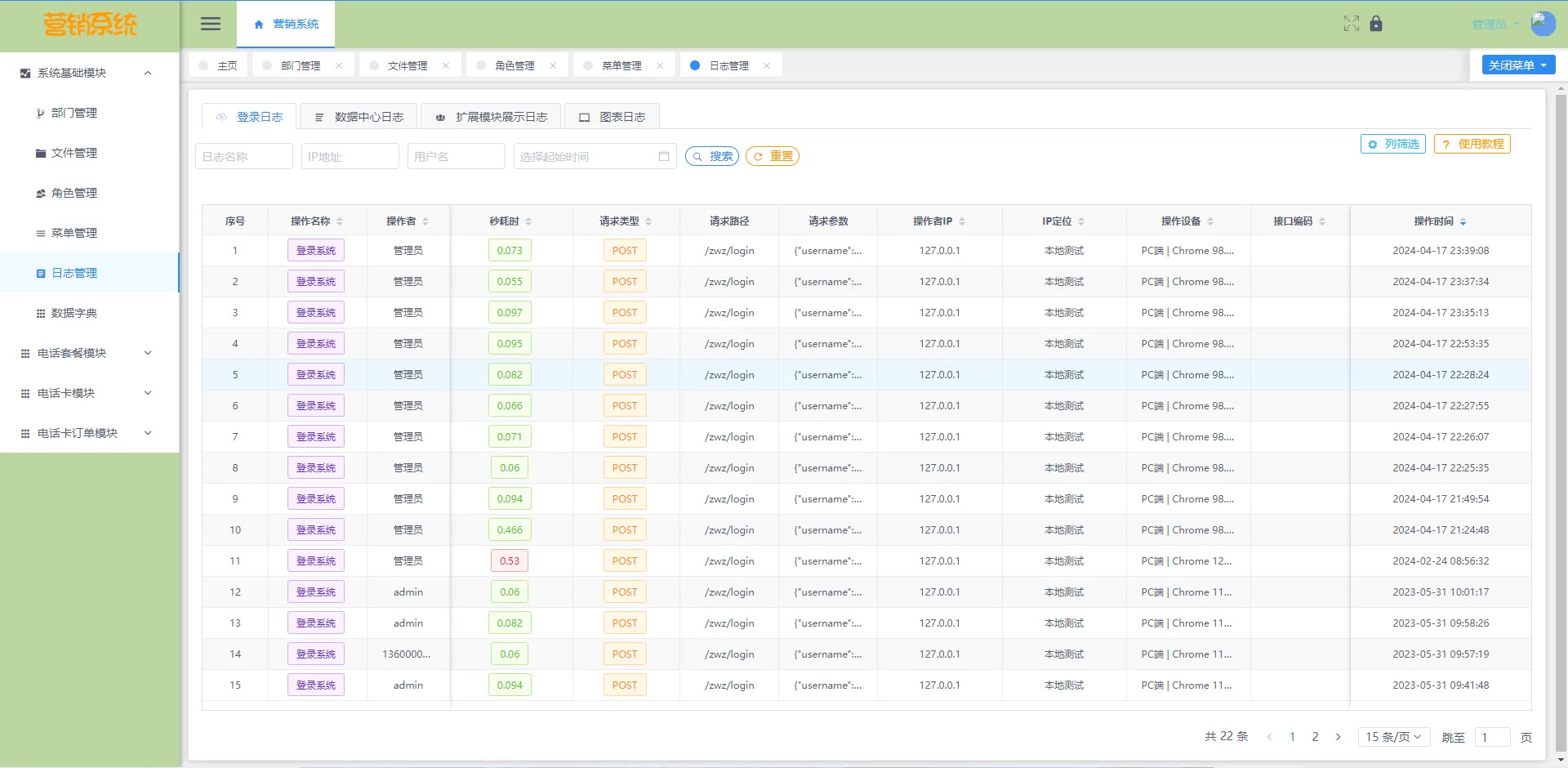
Task: Switch to the 数据中心日志 tab
Action: pyautogui.click(x=359, y=117)
